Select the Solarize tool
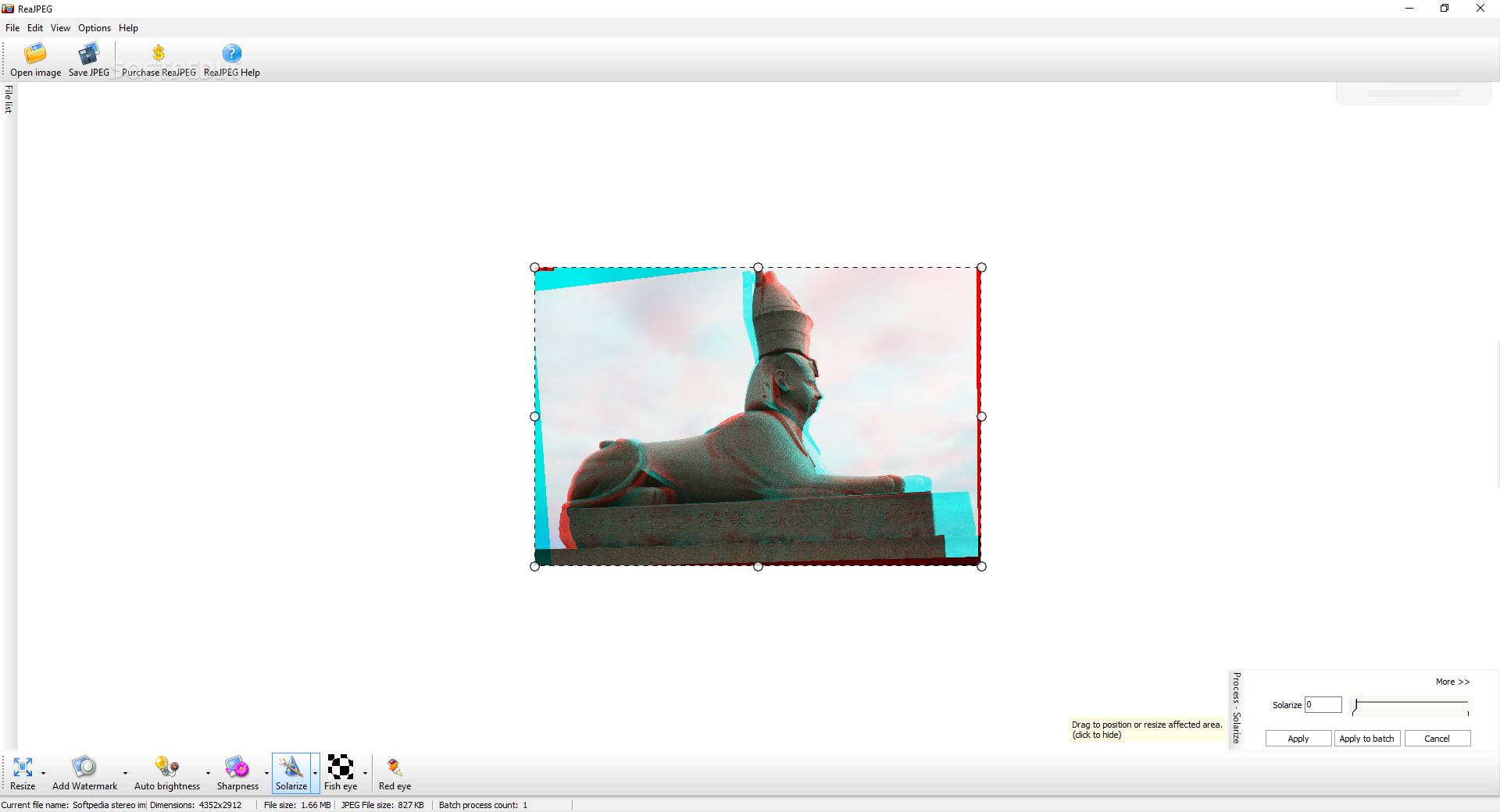 291,773
